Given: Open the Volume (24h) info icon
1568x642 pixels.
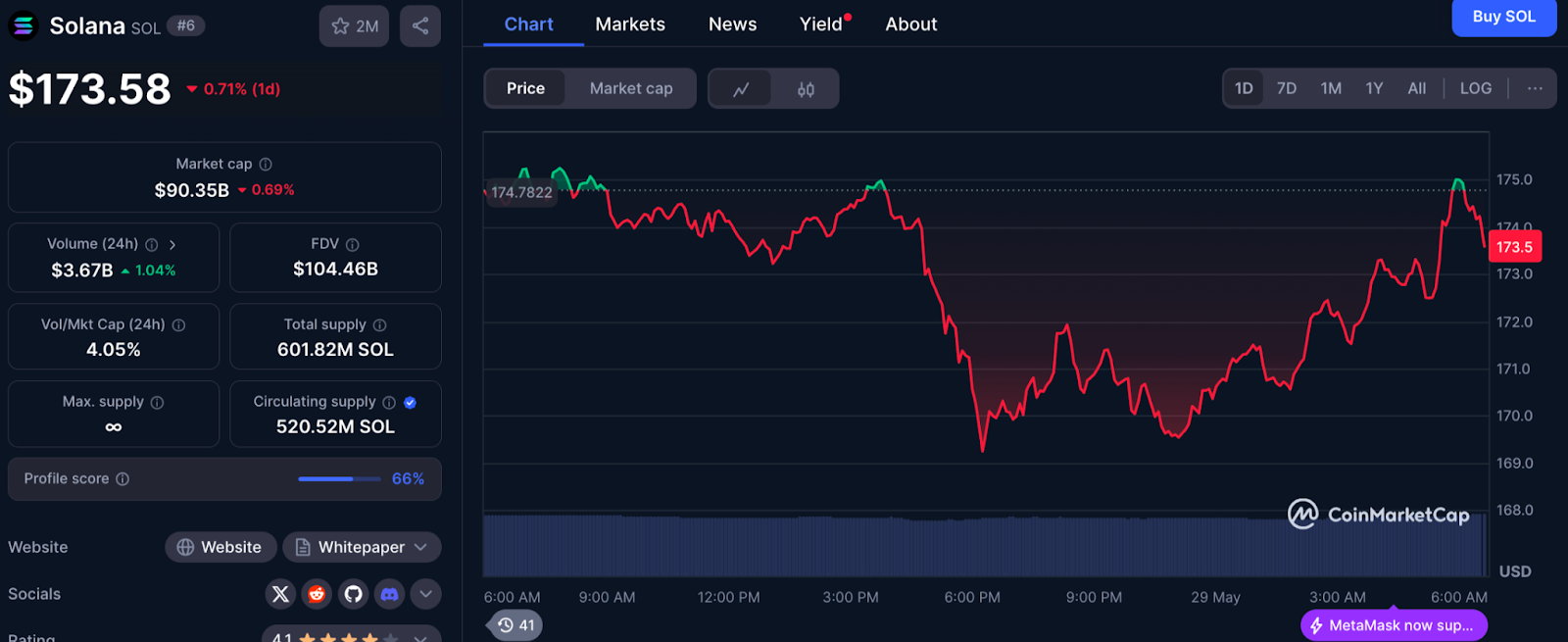Looking at the screenshot, I should pos(152,244).
